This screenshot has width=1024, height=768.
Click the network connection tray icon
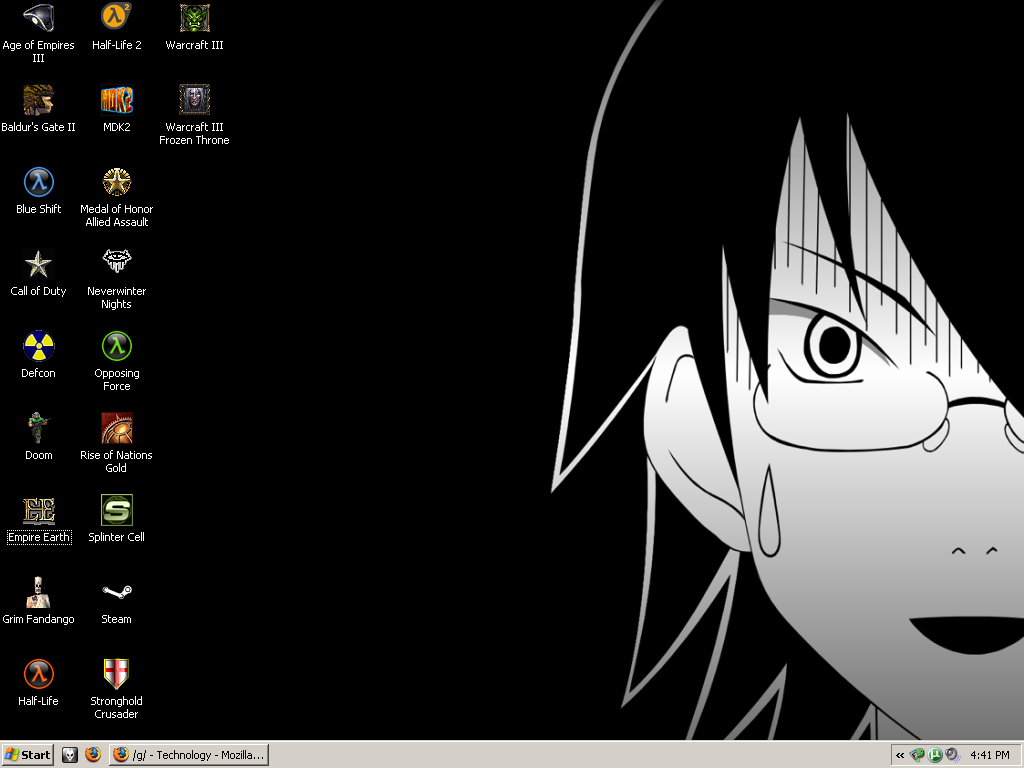917,756
